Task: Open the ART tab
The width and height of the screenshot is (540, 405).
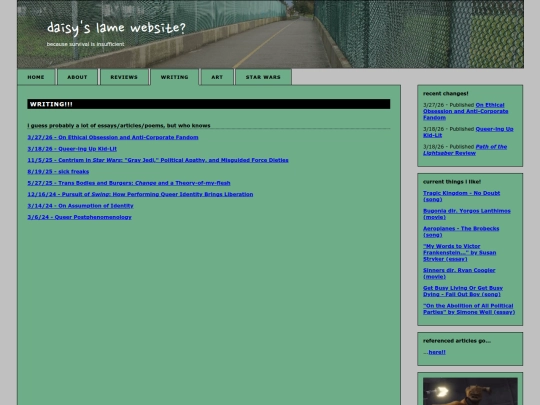Action: point(217,77)
